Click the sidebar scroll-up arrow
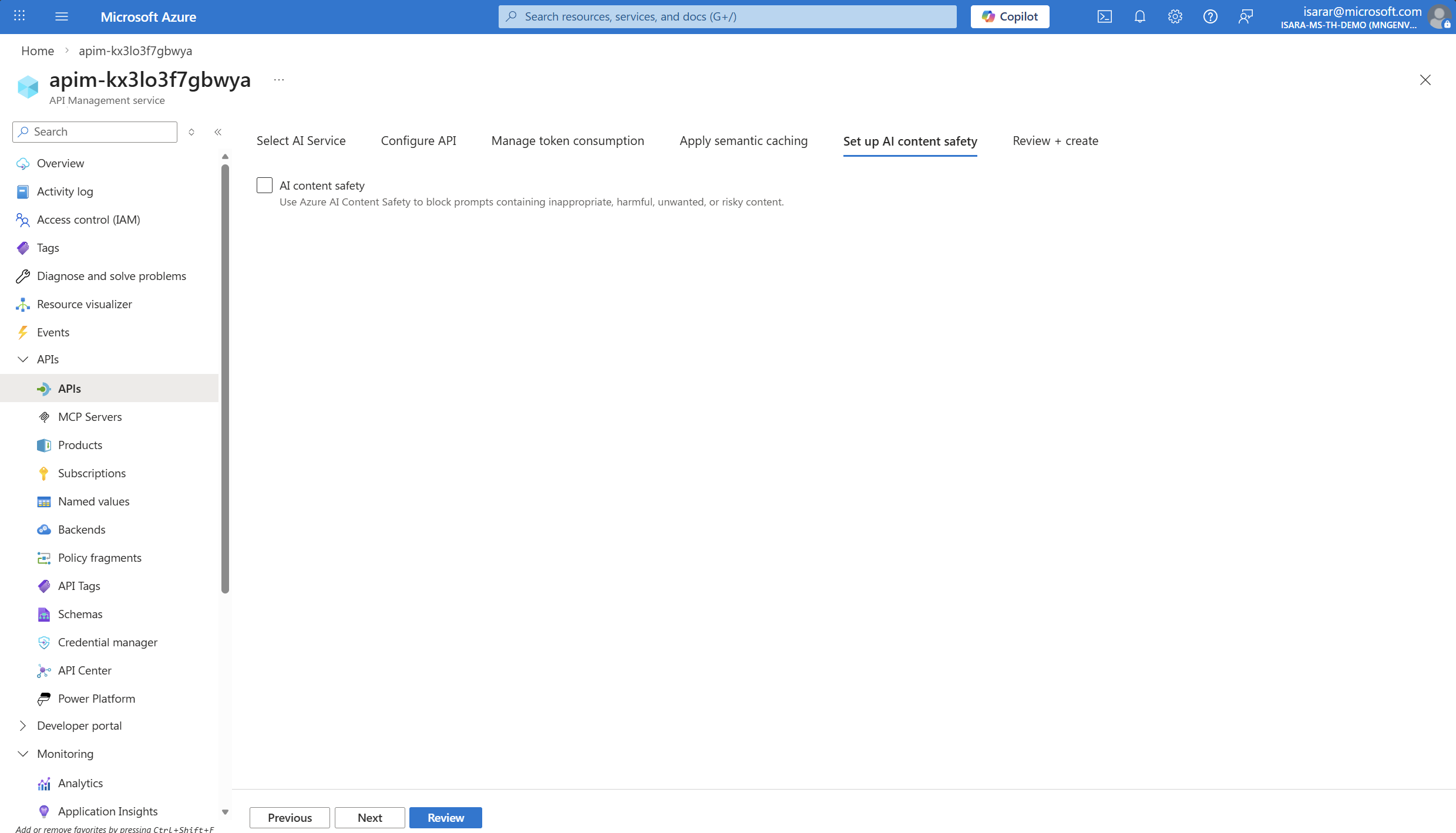 [225, 157]
